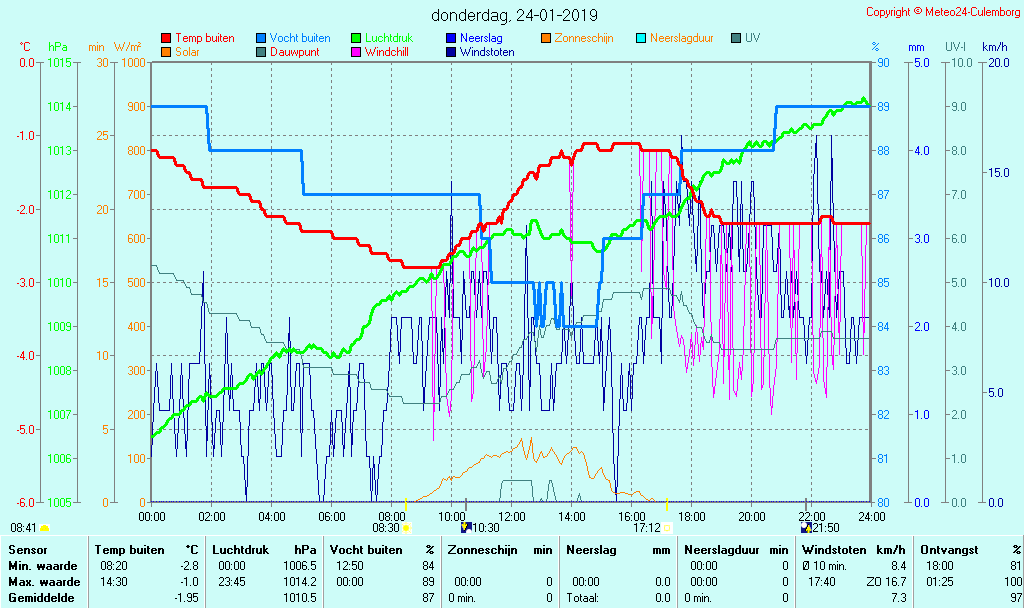Click the Sensor column header in table

[27, 549]
